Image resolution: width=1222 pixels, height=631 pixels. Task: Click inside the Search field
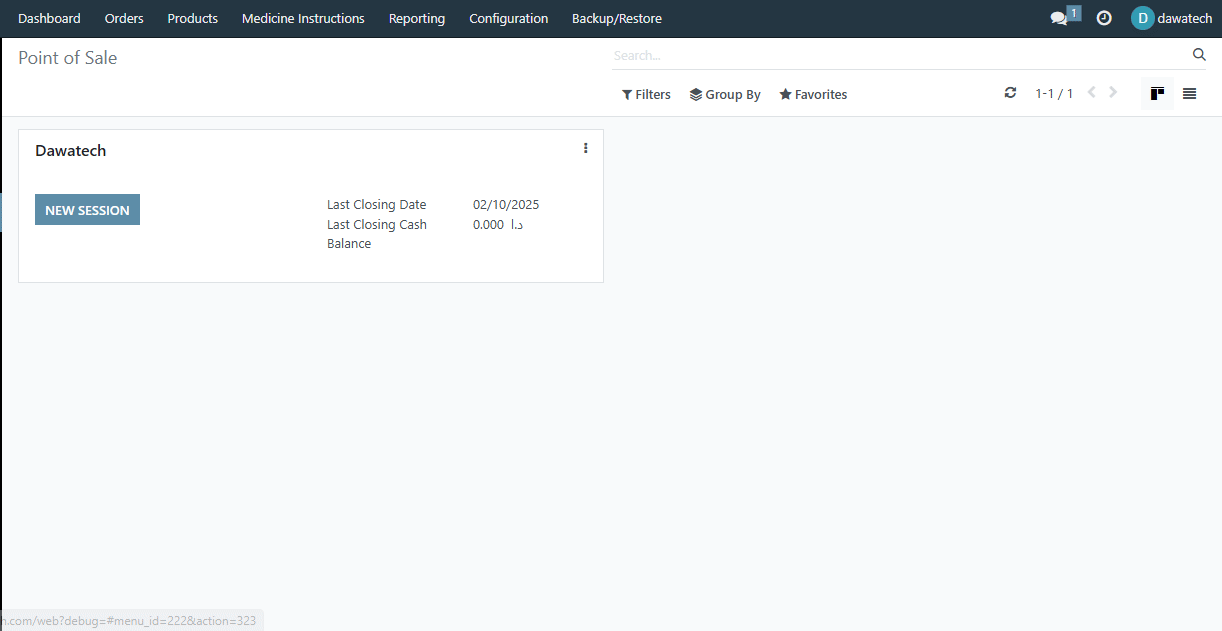(x=900, y=55)
